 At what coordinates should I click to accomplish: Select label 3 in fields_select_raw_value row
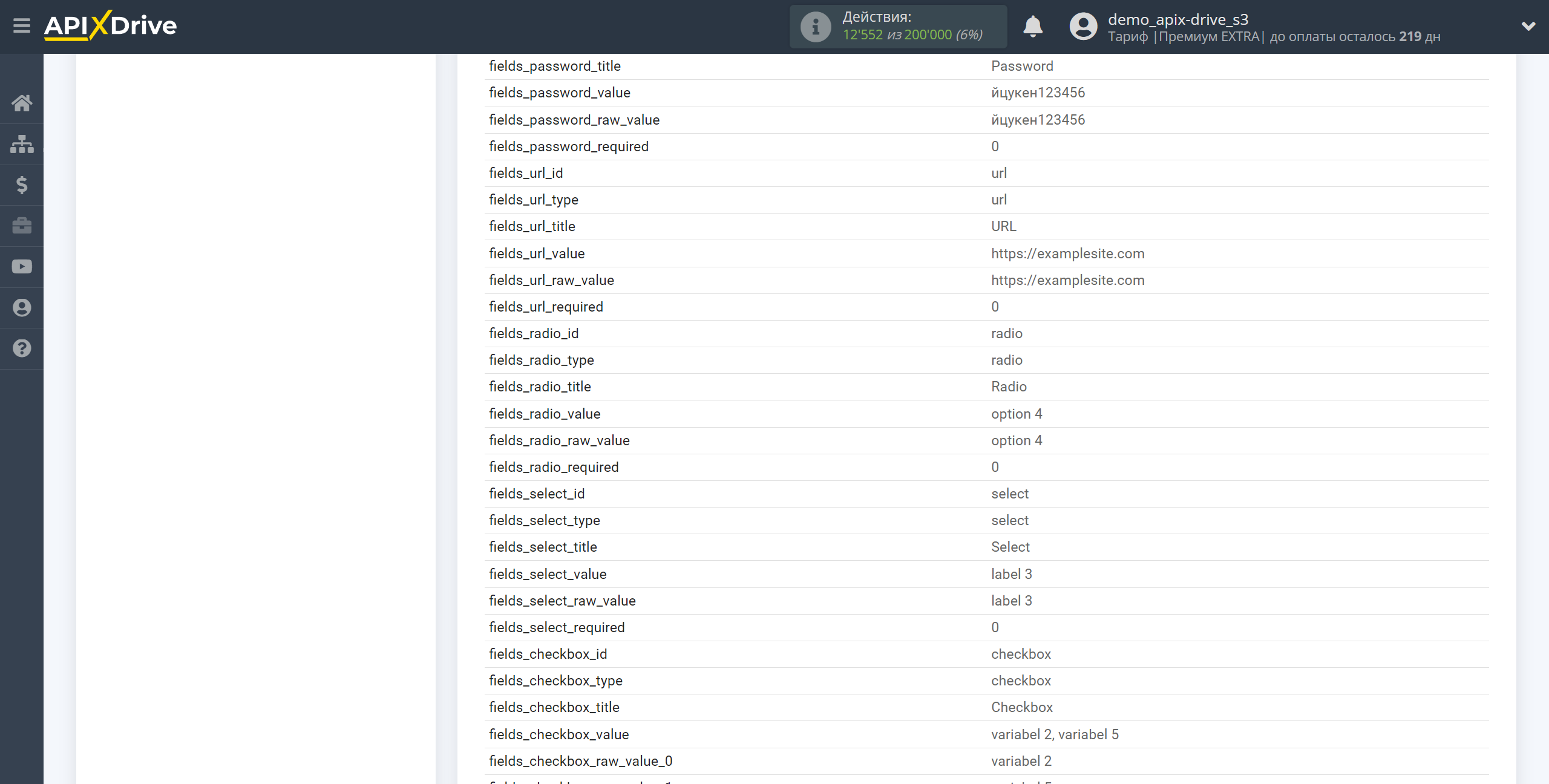[1012, 601]
